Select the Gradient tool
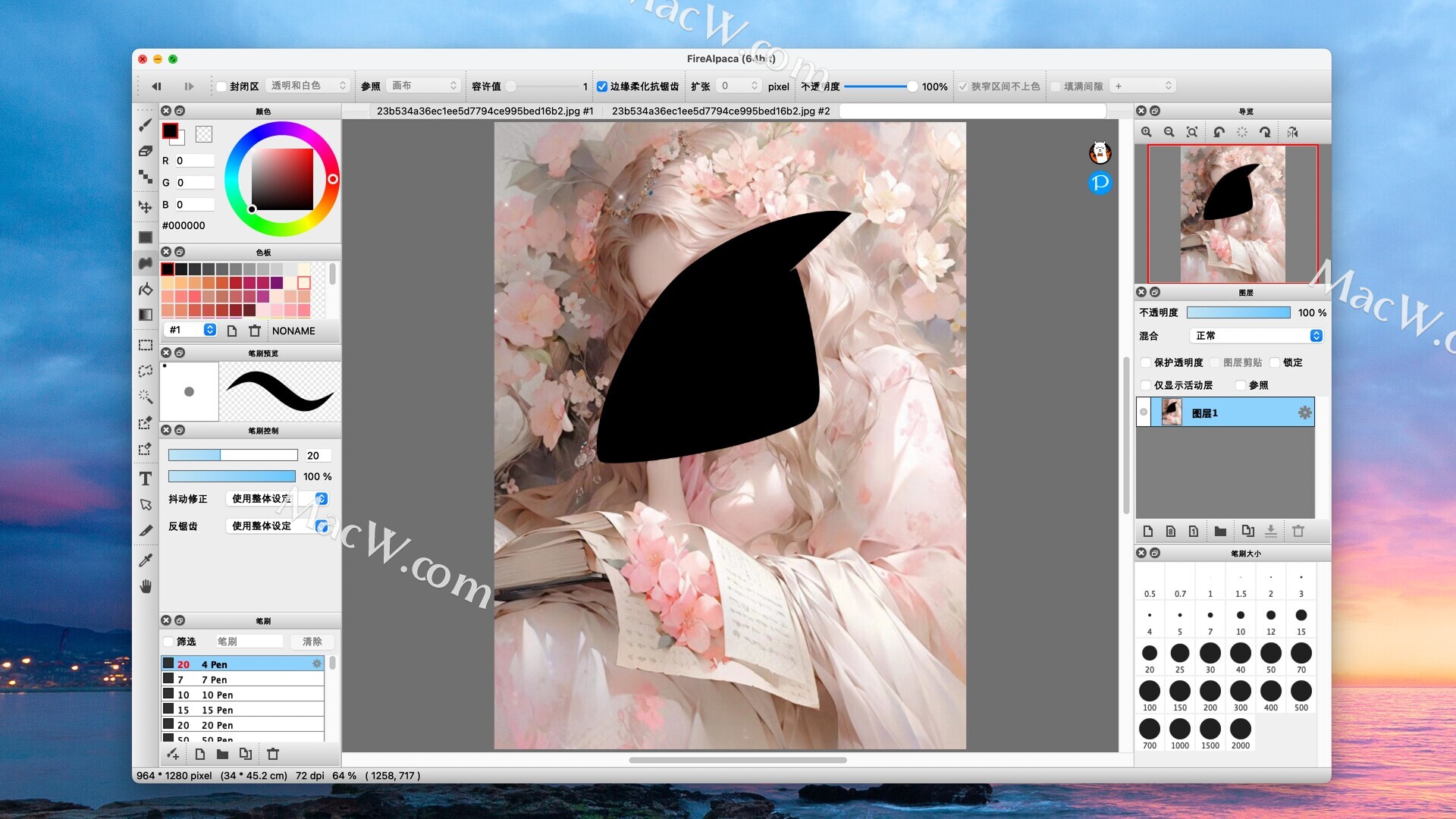Screen dimensions: 1456x819 tap(146, 315)
